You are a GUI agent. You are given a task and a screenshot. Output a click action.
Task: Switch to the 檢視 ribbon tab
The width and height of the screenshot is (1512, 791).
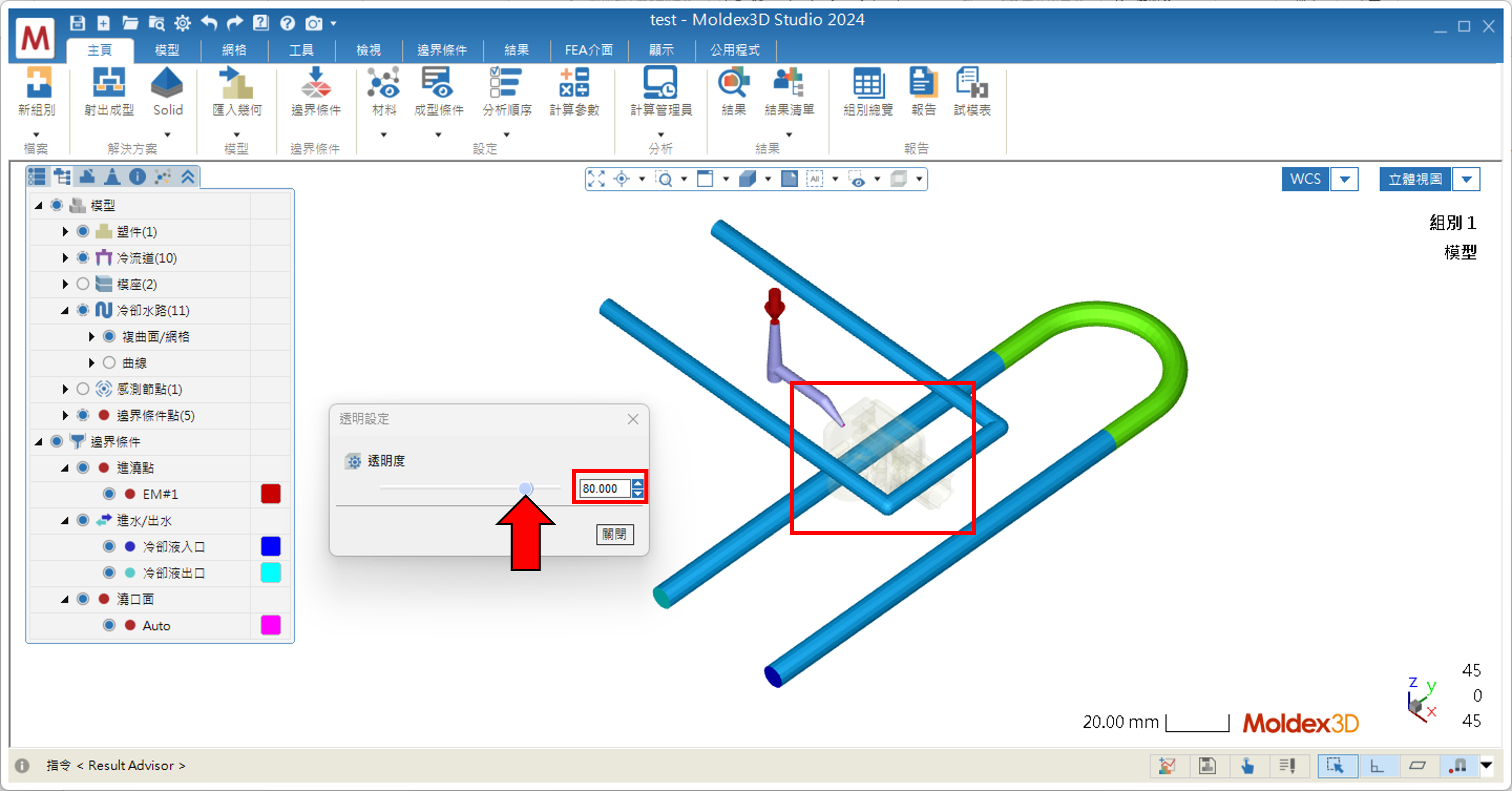tap(368, 50)
